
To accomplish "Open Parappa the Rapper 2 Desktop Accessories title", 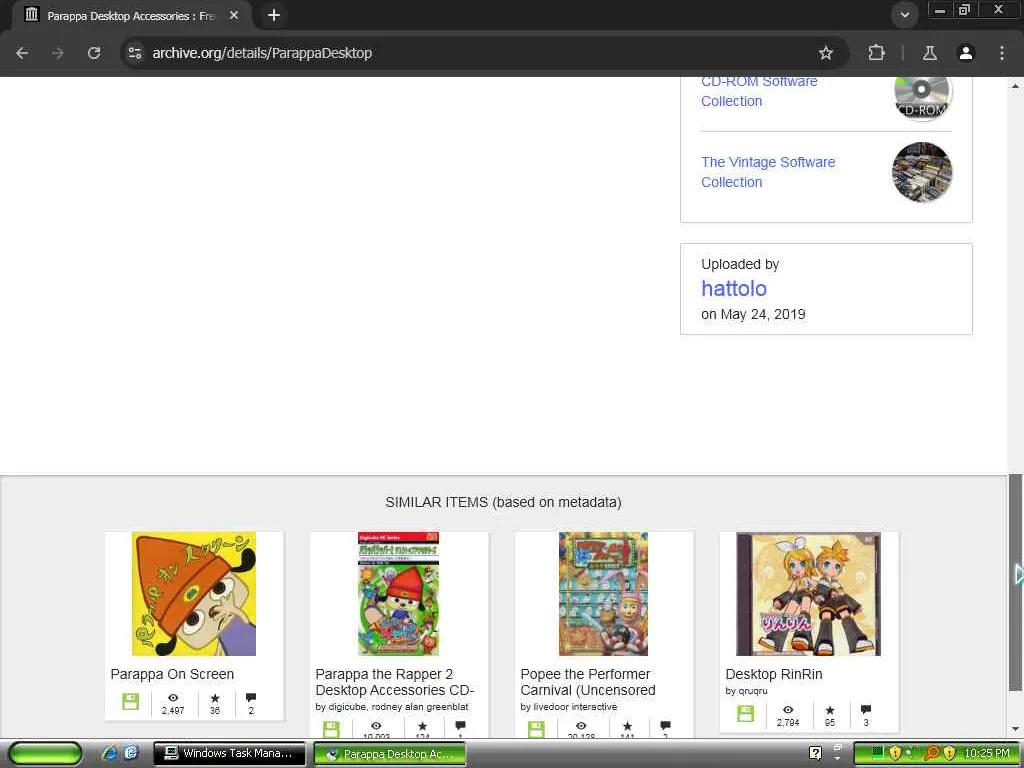I will 394,682.
